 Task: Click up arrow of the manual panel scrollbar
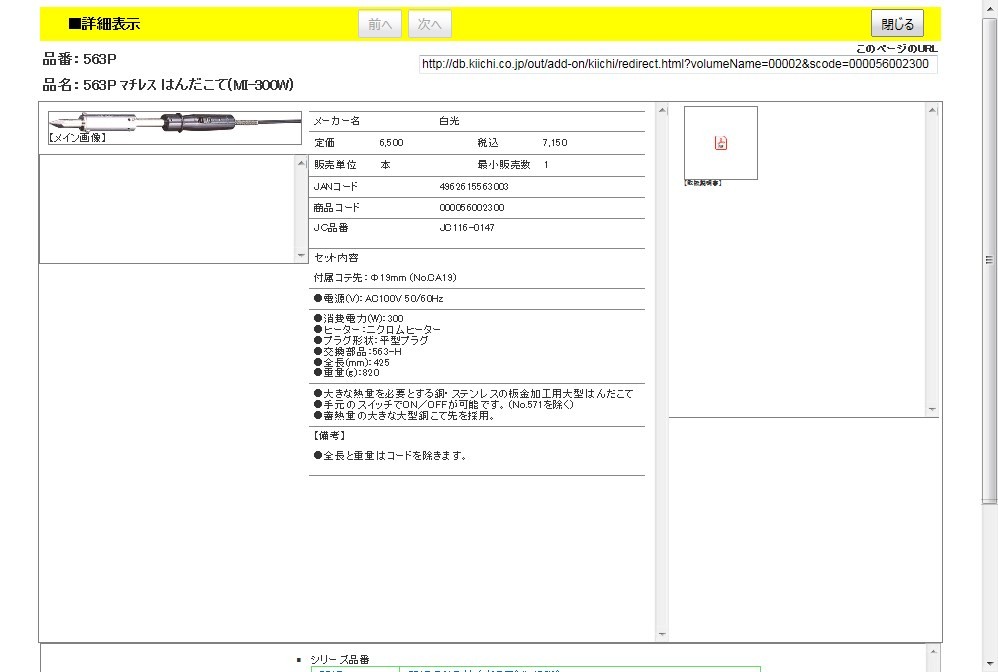(932, 110)
